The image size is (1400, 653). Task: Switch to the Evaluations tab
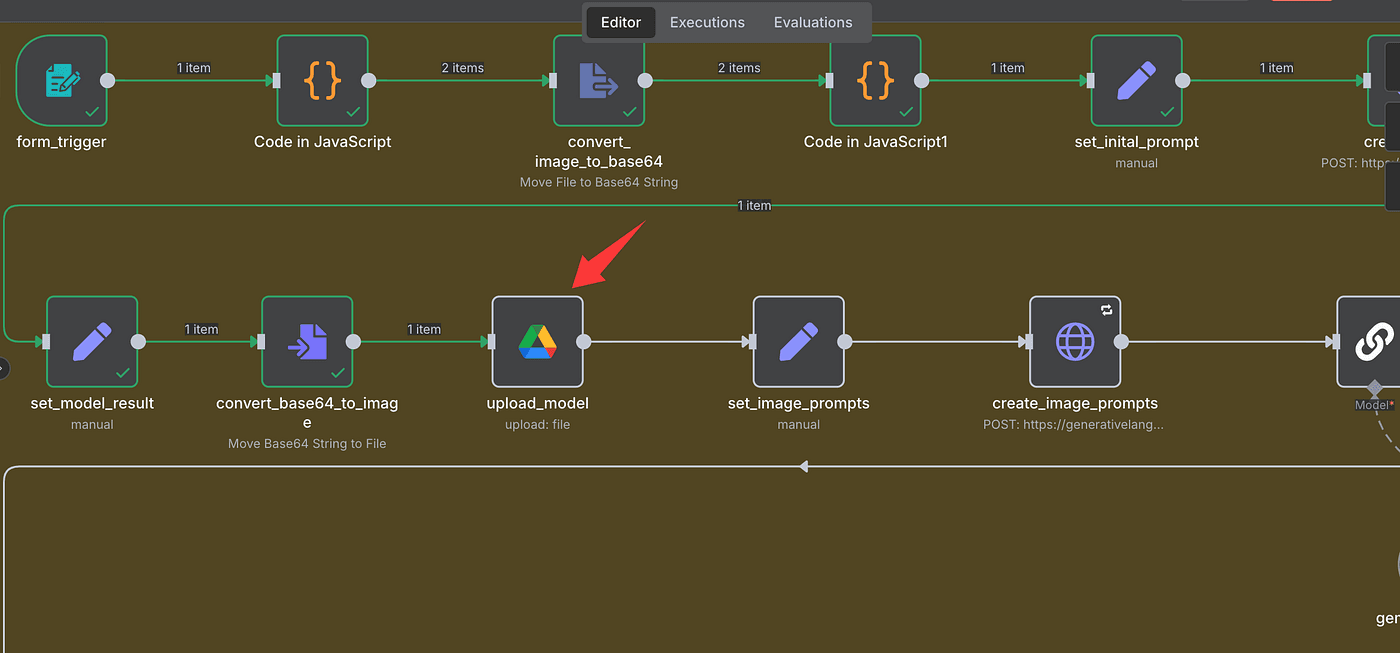(x=813, y=22)
